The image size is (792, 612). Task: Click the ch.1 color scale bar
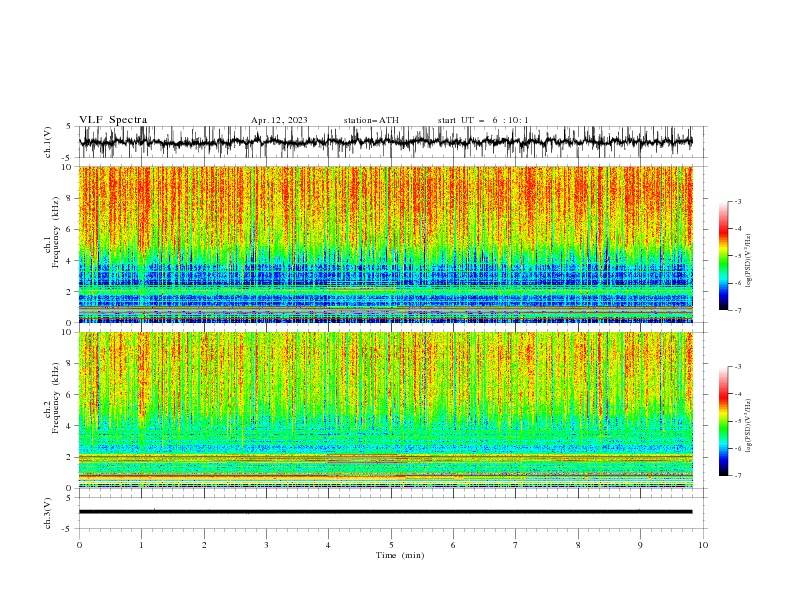click(x=724, y=256)
